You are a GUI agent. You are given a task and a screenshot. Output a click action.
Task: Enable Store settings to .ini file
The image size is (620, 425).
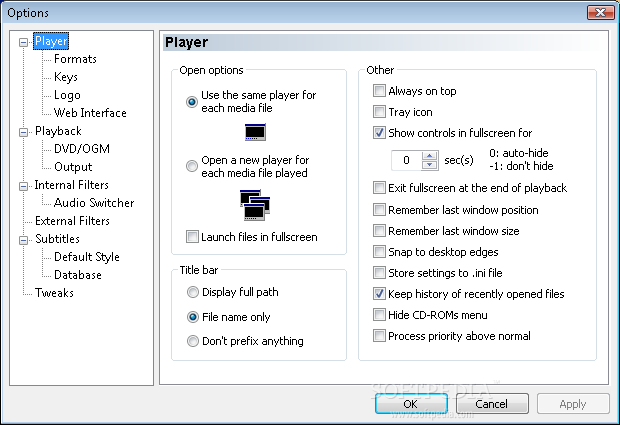[379, 273]
